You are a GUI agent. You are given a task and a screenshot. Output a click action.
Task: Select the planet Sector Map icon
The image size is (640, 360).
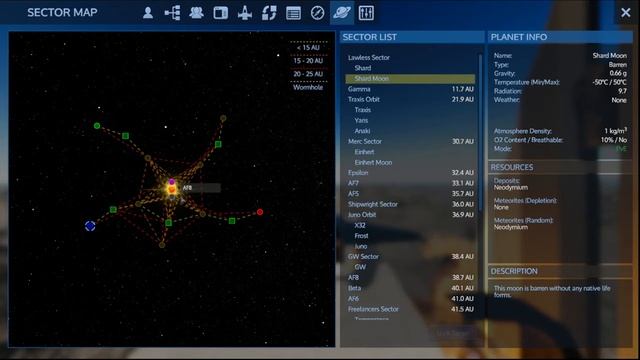pos(342,13)
